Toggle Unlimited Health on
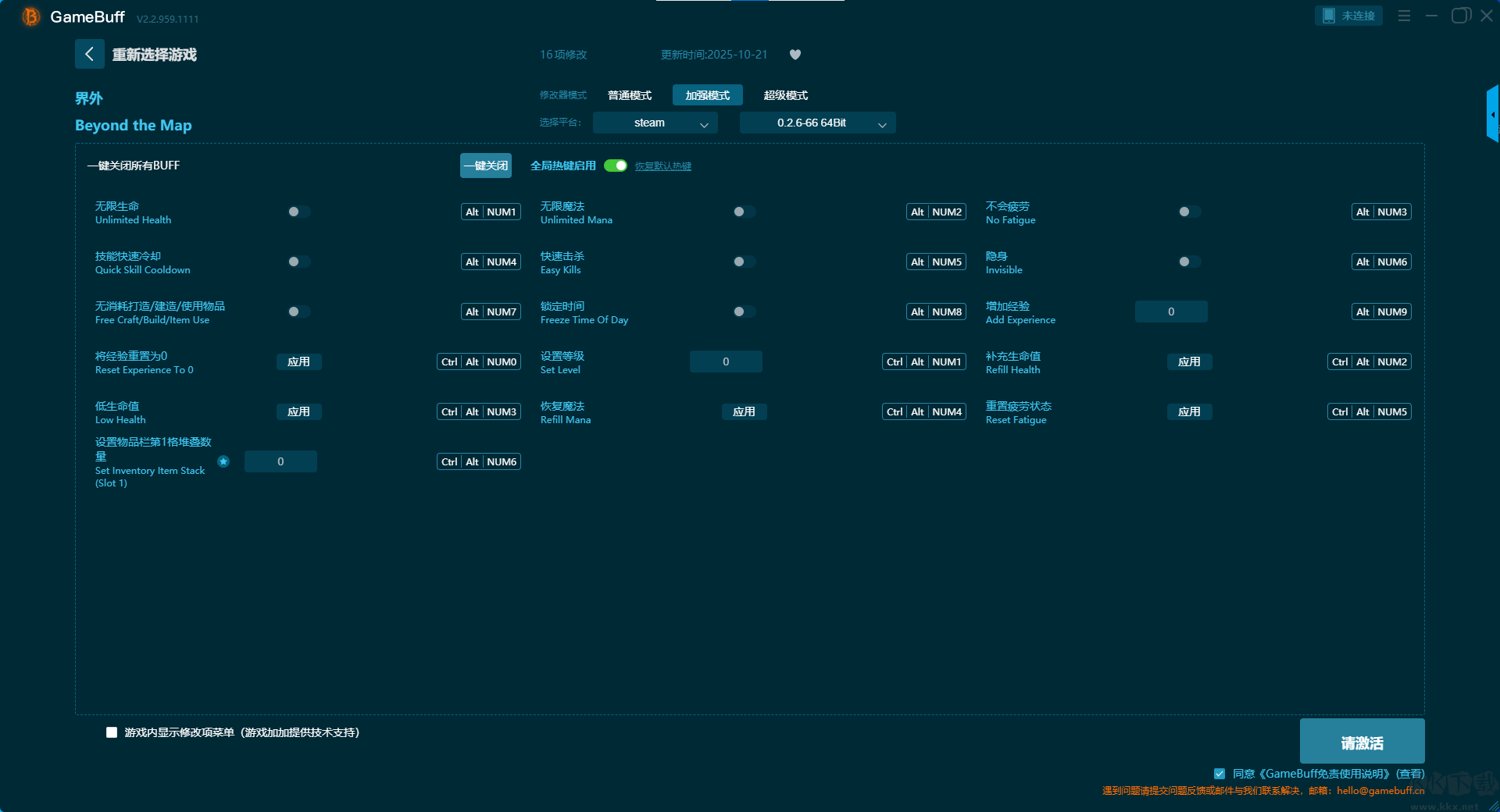This screenshot has height=812, width=1500. coord(298,212)
